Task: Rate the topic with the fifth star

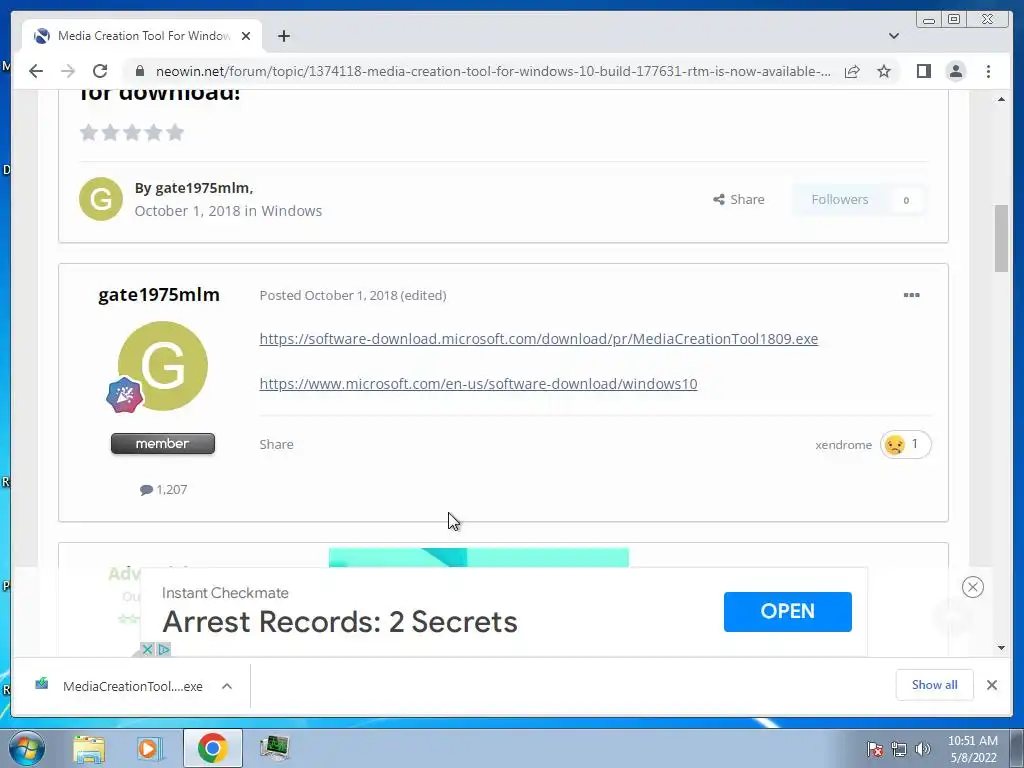Action: pos(175,133)
